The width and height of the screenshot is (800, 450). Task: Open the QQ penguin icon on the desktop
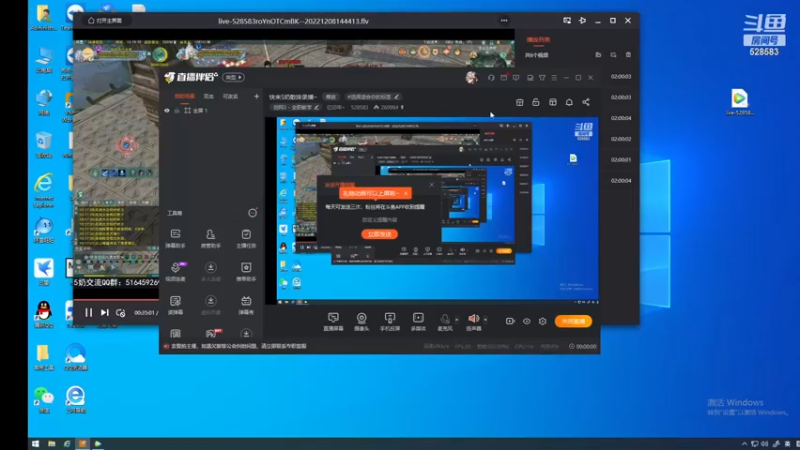44,314
